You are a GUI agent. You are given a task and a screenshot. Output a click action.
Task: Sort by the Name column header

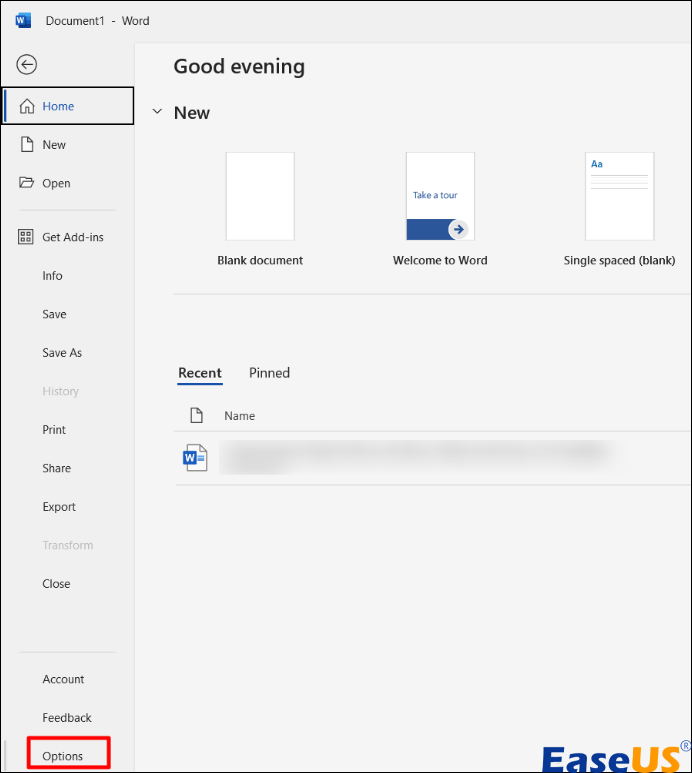240,416
